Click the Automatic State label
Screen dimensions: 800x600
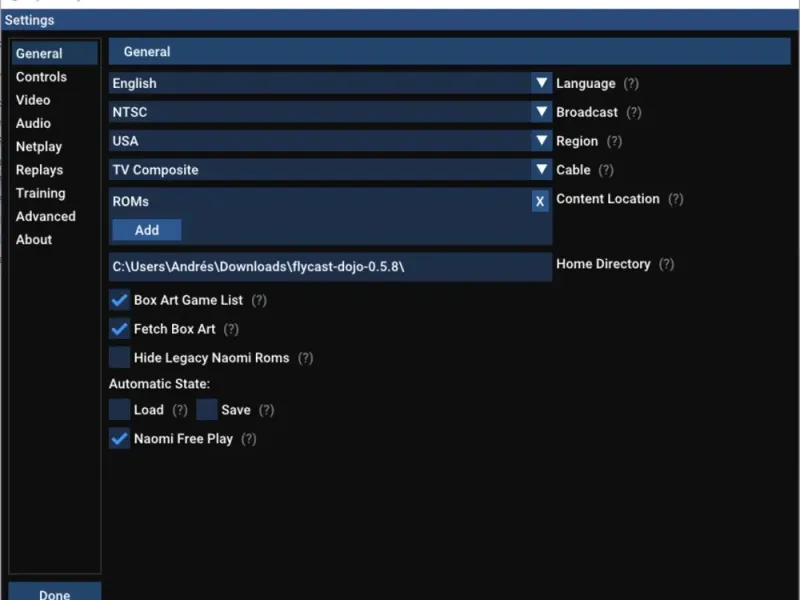coord(159,384)
